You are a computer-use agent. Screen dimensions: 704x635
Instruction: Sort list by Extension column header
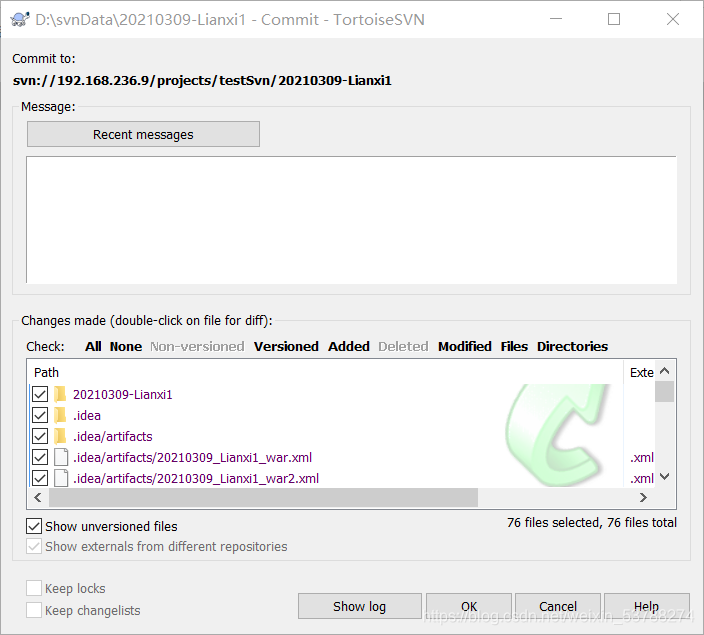coord(641,372)
